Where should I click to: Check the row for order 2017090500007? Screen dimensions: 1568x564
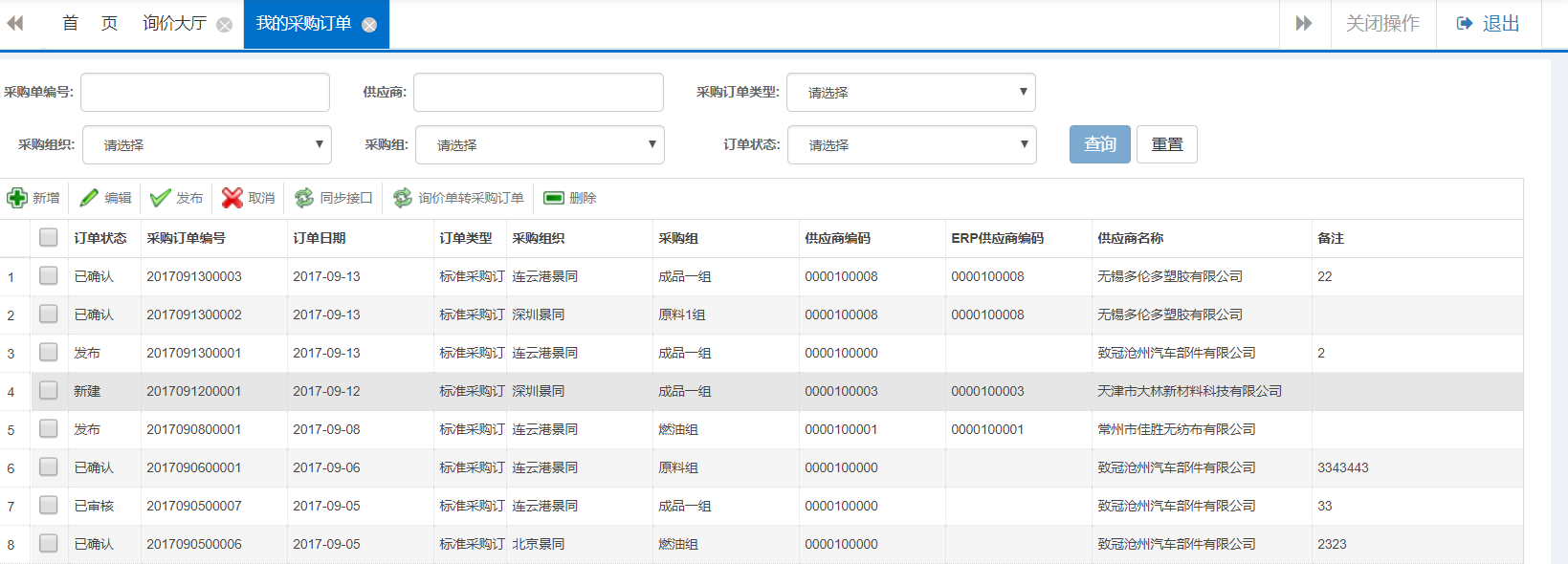pos(49,505)
